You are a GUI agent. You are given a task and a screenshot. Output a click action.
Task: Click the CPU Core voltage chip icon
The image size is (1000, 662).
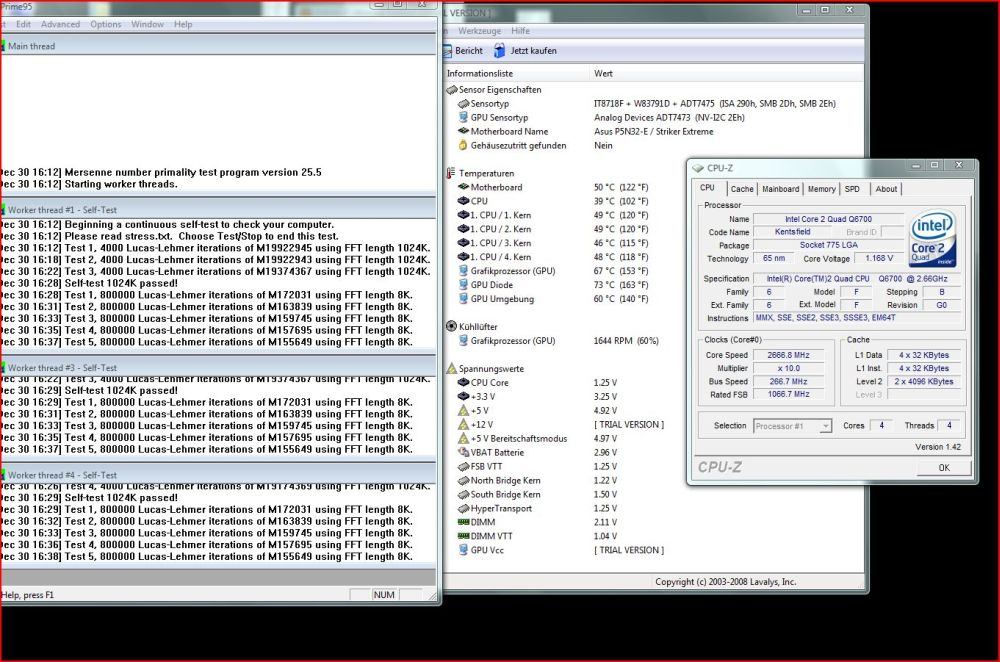coord(464,383)
